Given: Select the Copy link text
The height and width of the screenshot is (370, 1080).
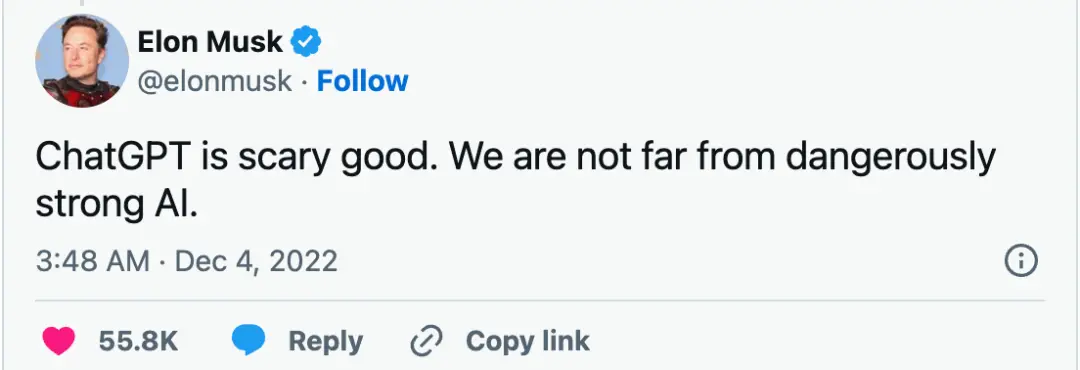Looking at the screenshot, I should click(528, 341).
